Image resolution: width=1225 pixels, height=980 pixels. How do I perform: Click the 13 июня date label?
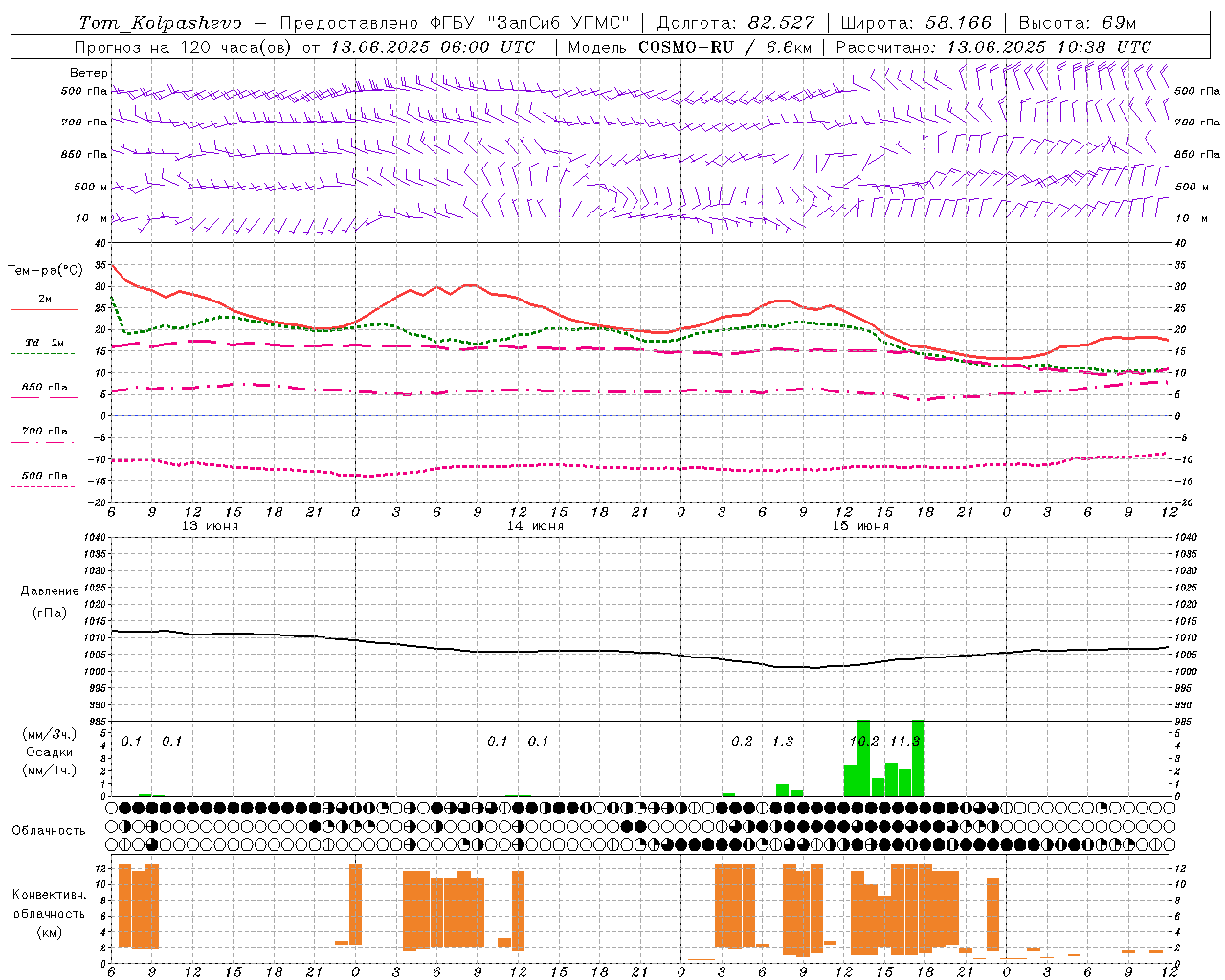210,526
